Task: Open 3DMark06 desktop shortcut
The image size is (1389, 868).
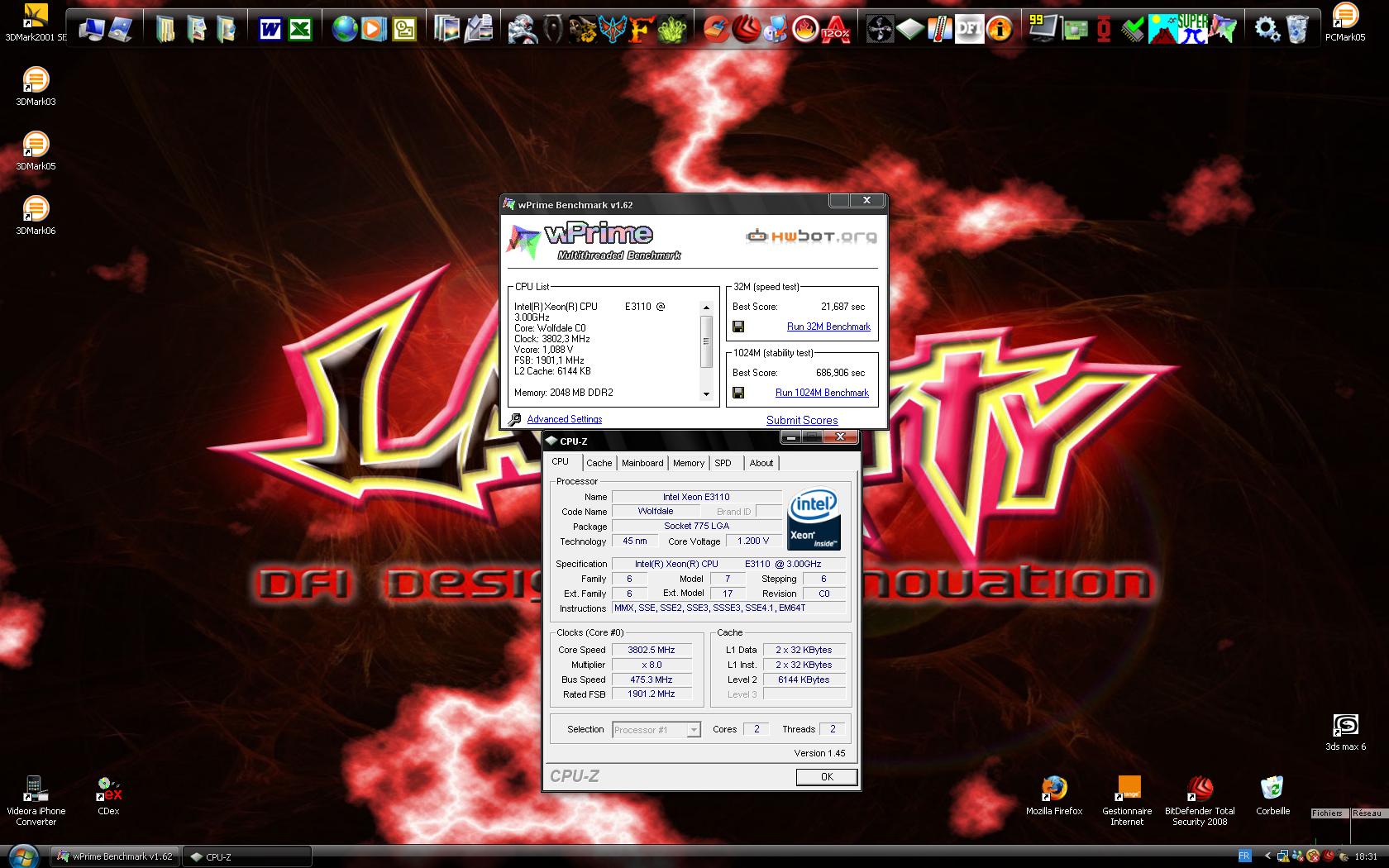Action: click(x=36, y=215)
